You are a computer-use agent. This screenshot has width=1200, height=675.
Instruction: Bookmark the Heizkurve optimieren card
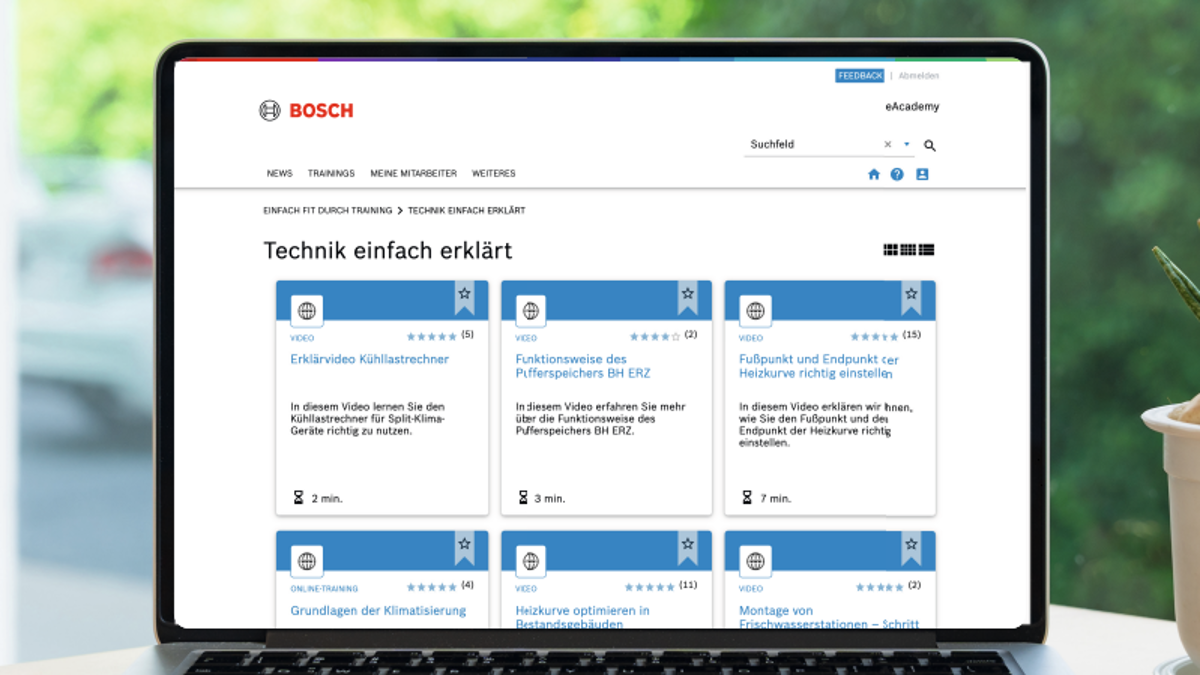pyautogui.click(x=687, y=547)
